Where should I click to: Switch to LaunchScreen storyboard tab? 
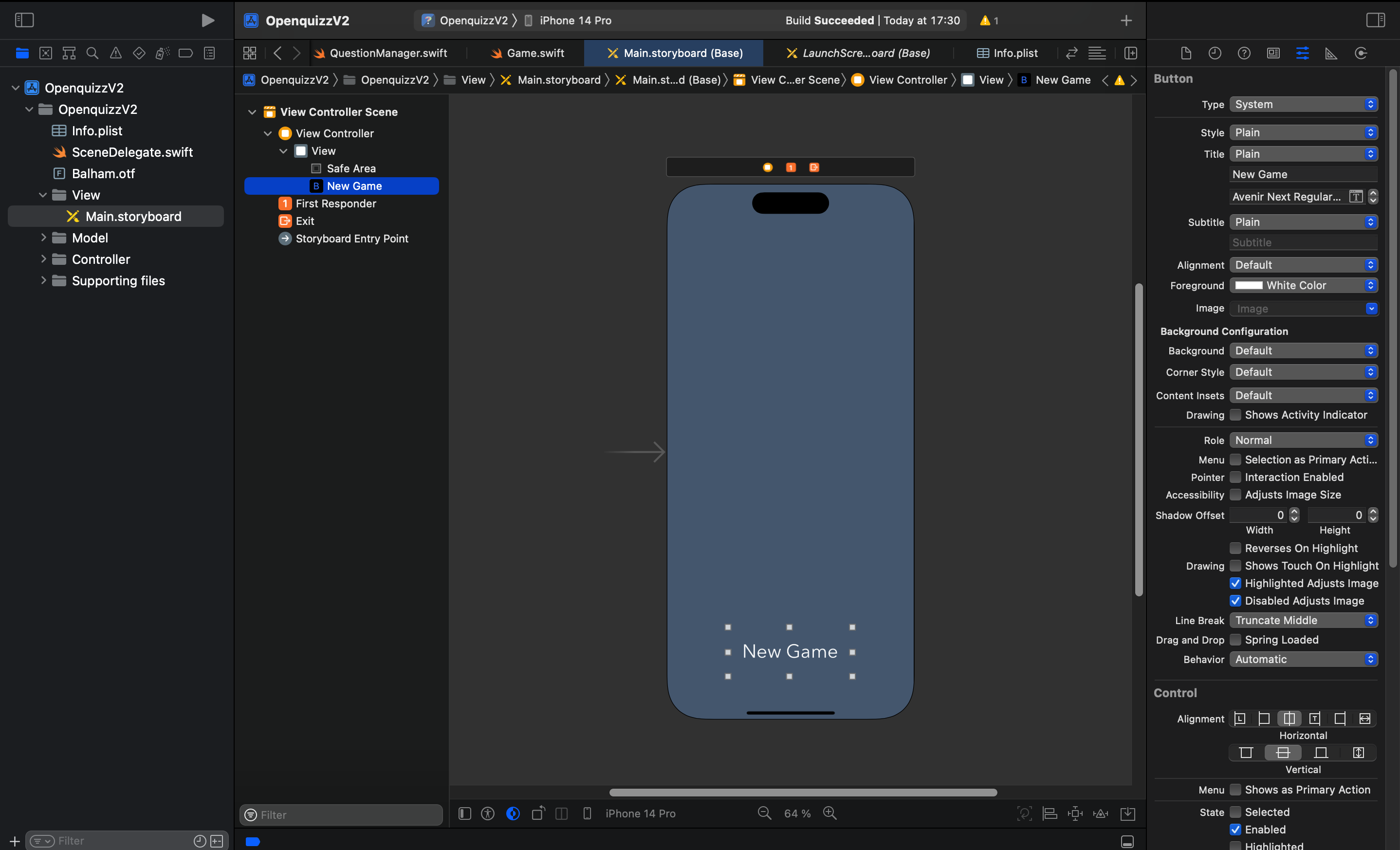(x=858, y=54)
